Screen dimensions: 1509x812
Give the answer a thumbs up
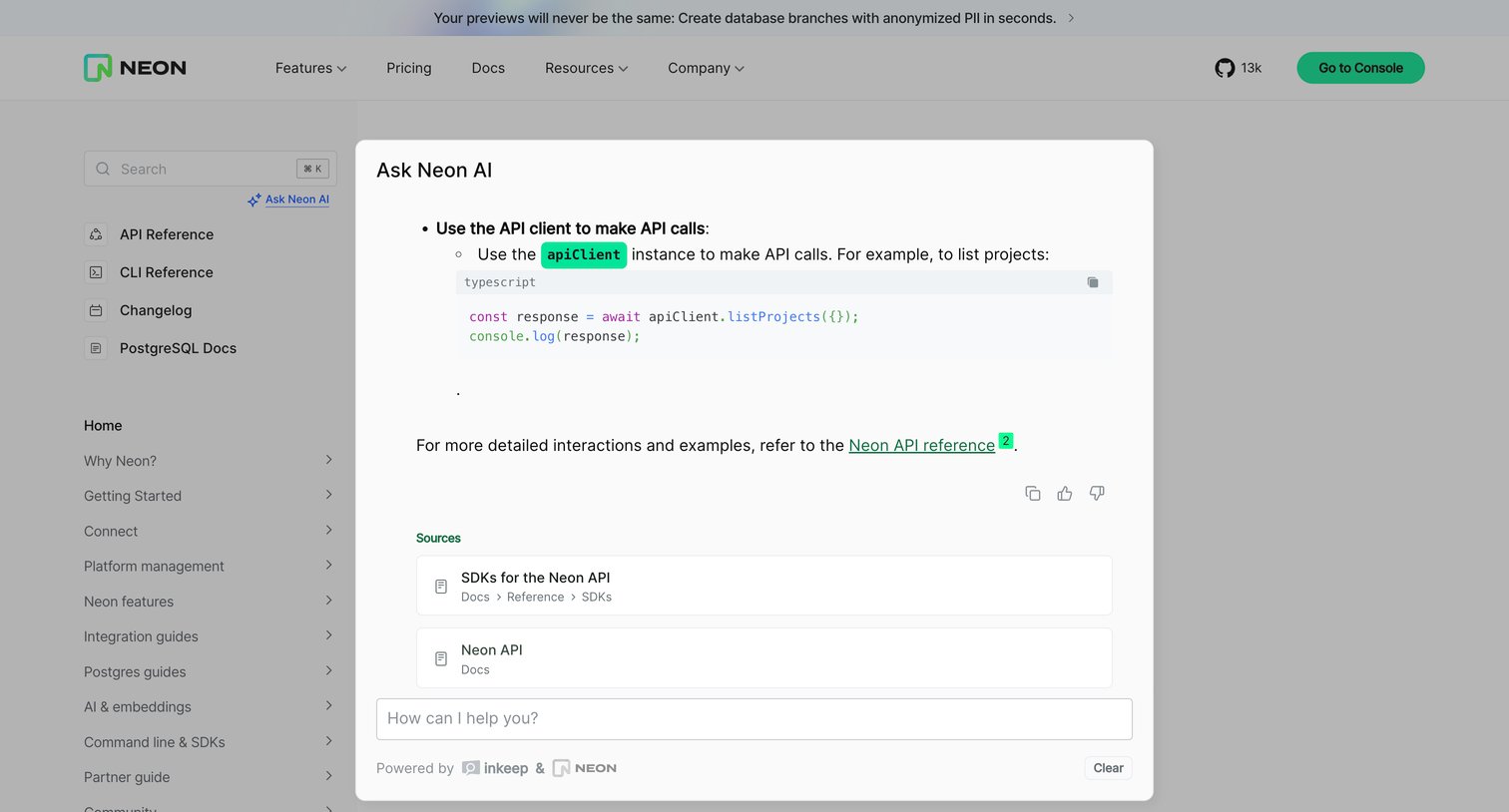point(1065,493)
